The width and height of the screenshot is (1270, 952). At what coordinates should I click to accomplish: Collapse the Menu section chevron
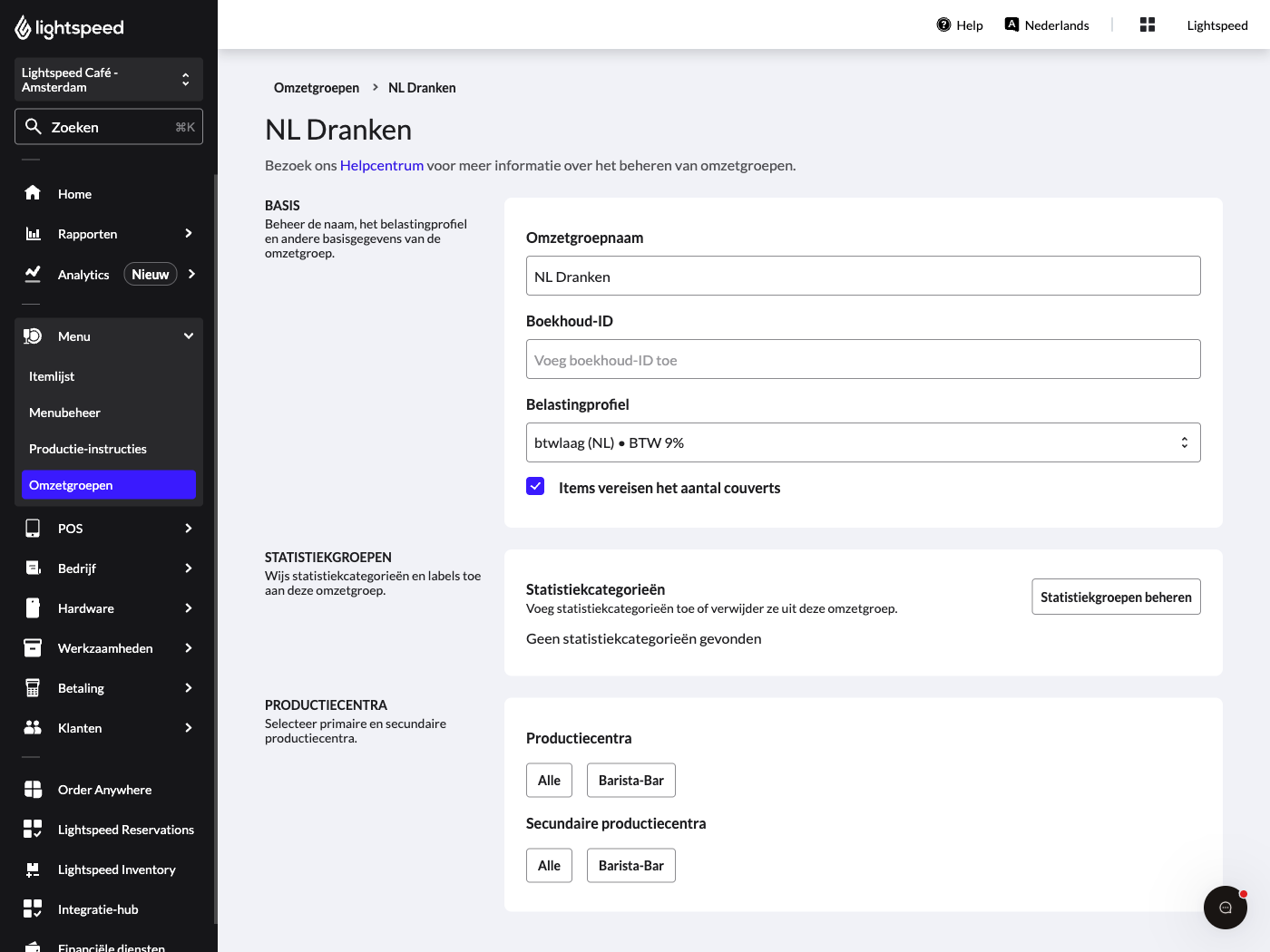[x=189, y=335]
